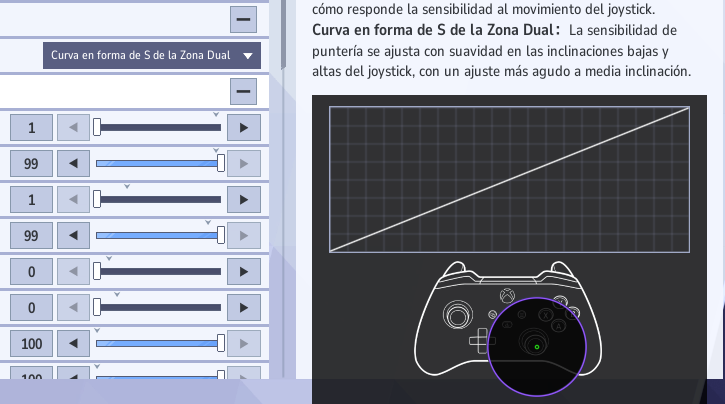Screen dimensions: 725x404
Task: Click left arrow in the fully visible 100 row
Action: tap(73, 344)
